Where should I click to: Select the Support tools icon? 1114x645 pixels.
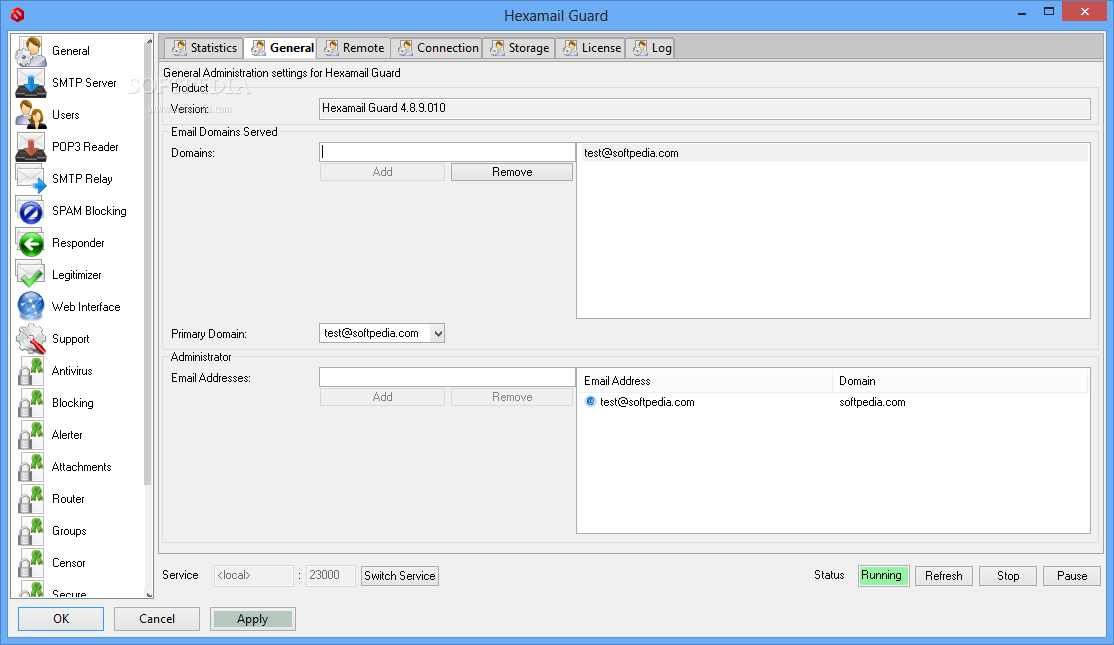click(x=31, y=339)
